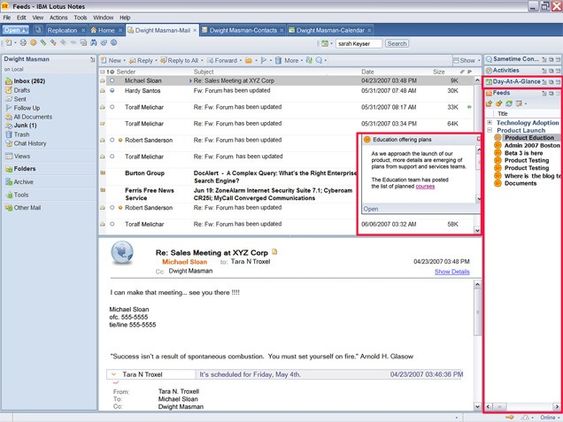Image resolution: width=563 pixels, height=422 pixels.
Task: Open the More dropdown in mail toolbar
Action: [x=293, y=60]
